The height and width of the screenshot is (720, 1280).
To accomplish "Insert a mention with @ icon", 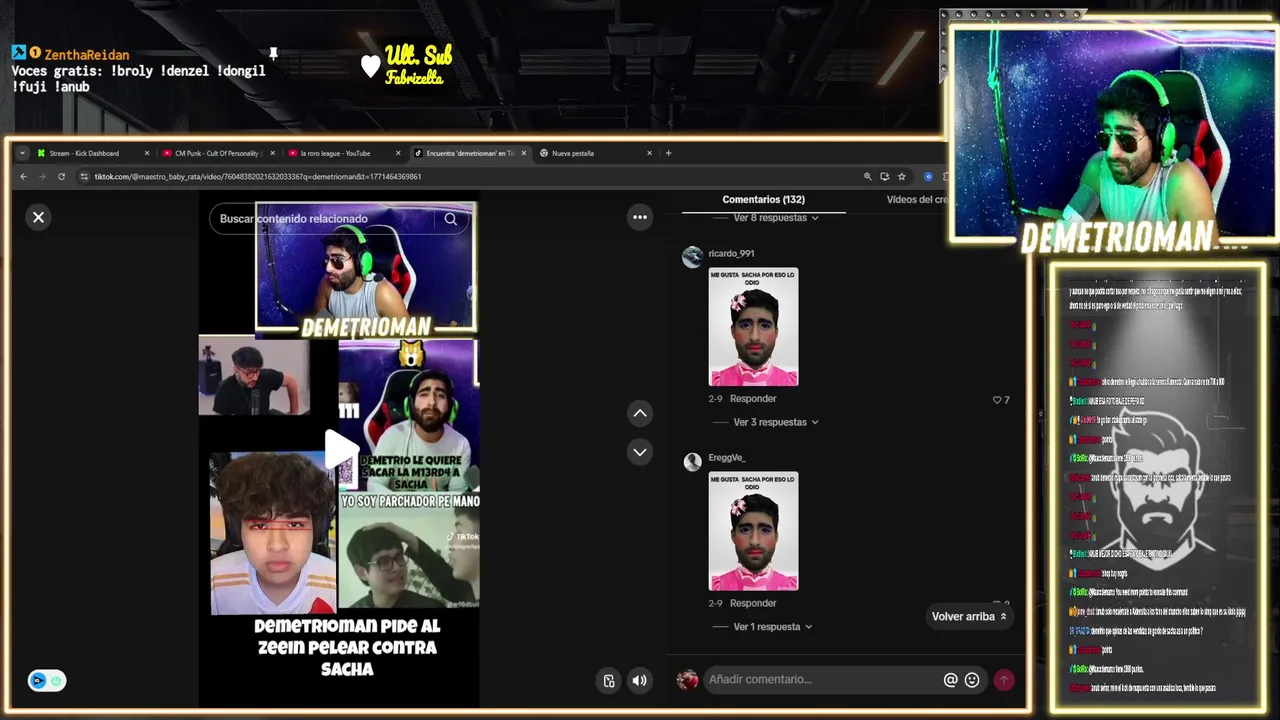I will tap(951, 680).
